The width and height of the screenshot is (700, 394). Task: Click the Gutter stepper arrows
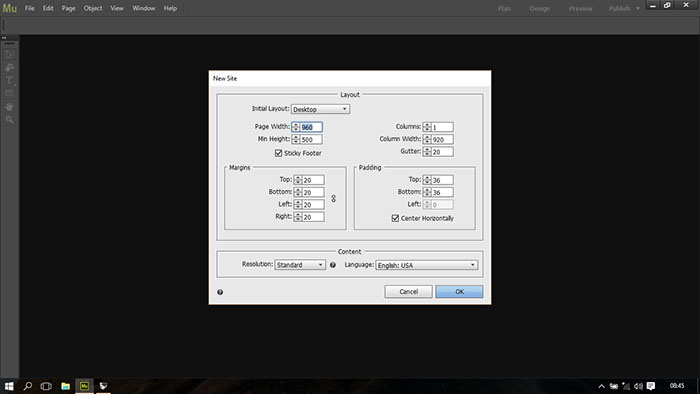pos(427,152)
